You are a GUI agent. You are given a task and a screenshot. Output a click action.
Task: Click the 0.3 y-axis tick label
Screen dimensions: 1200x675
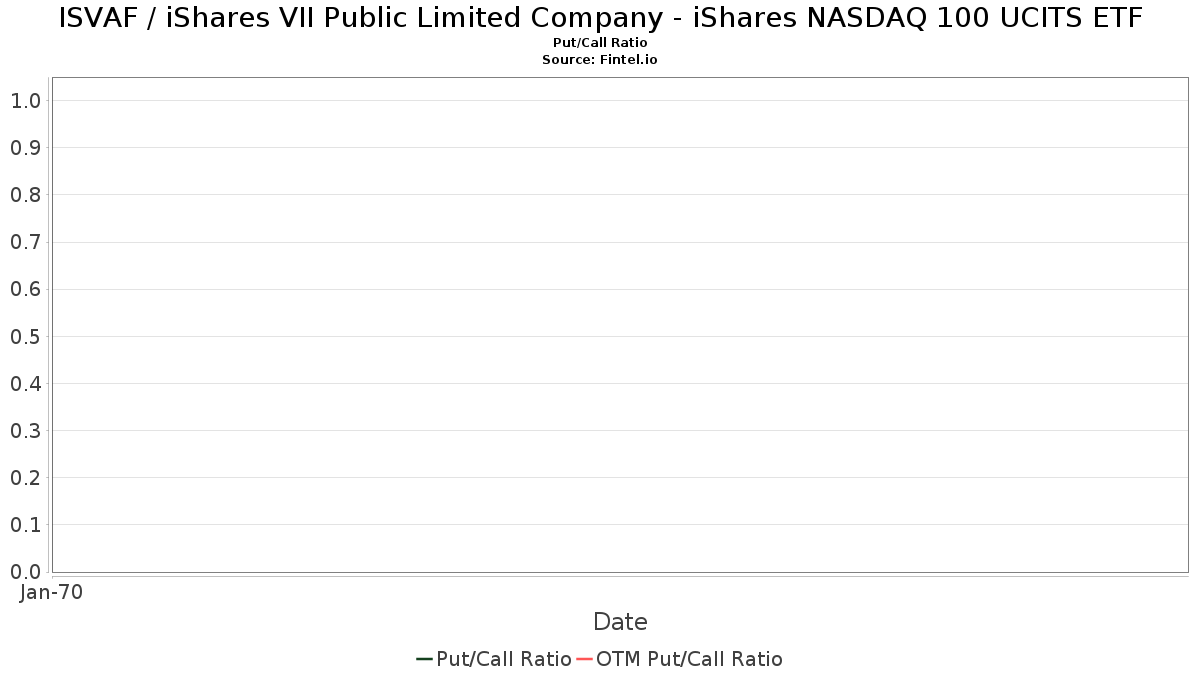[25, 431]
